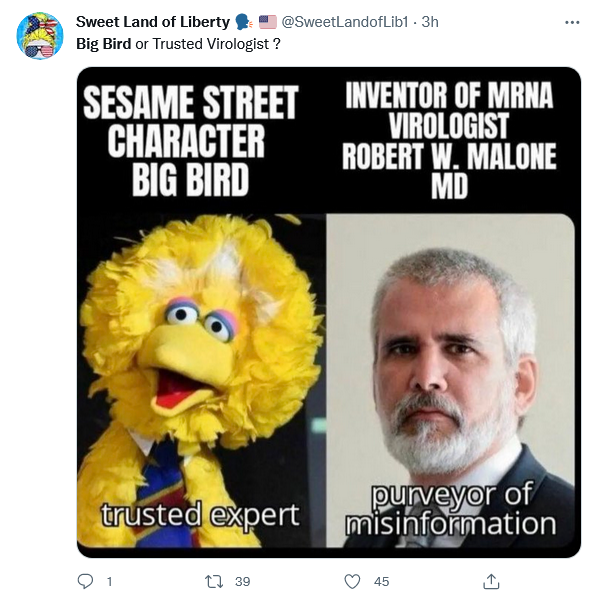
Task: Click the Big Bird puppet photo
Action: click(202, 380)
